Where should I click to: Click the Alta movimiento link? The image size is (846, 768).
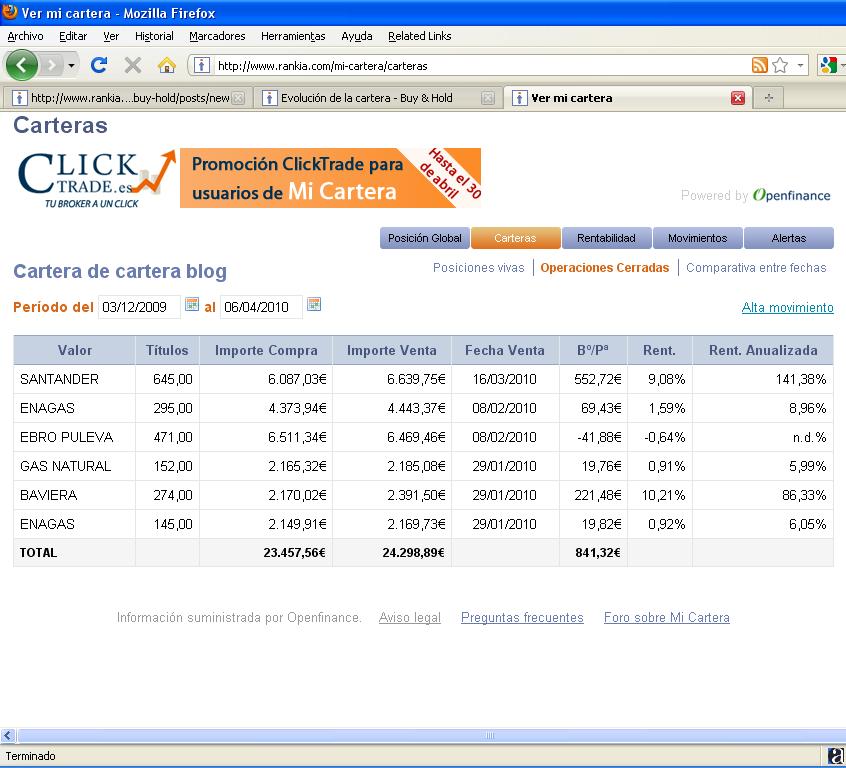coord(787,308)
